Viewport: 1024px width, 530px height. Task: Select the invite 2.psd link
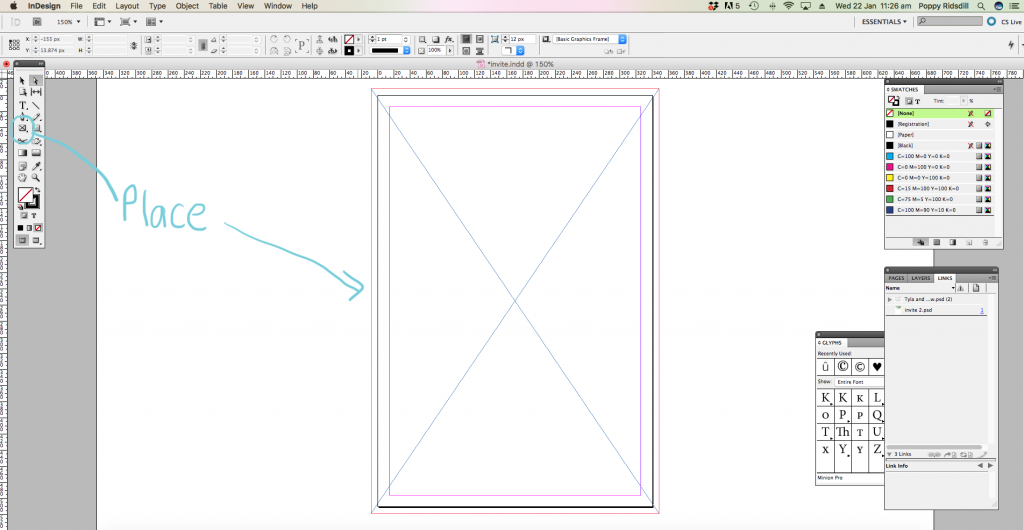click(918, 310)
